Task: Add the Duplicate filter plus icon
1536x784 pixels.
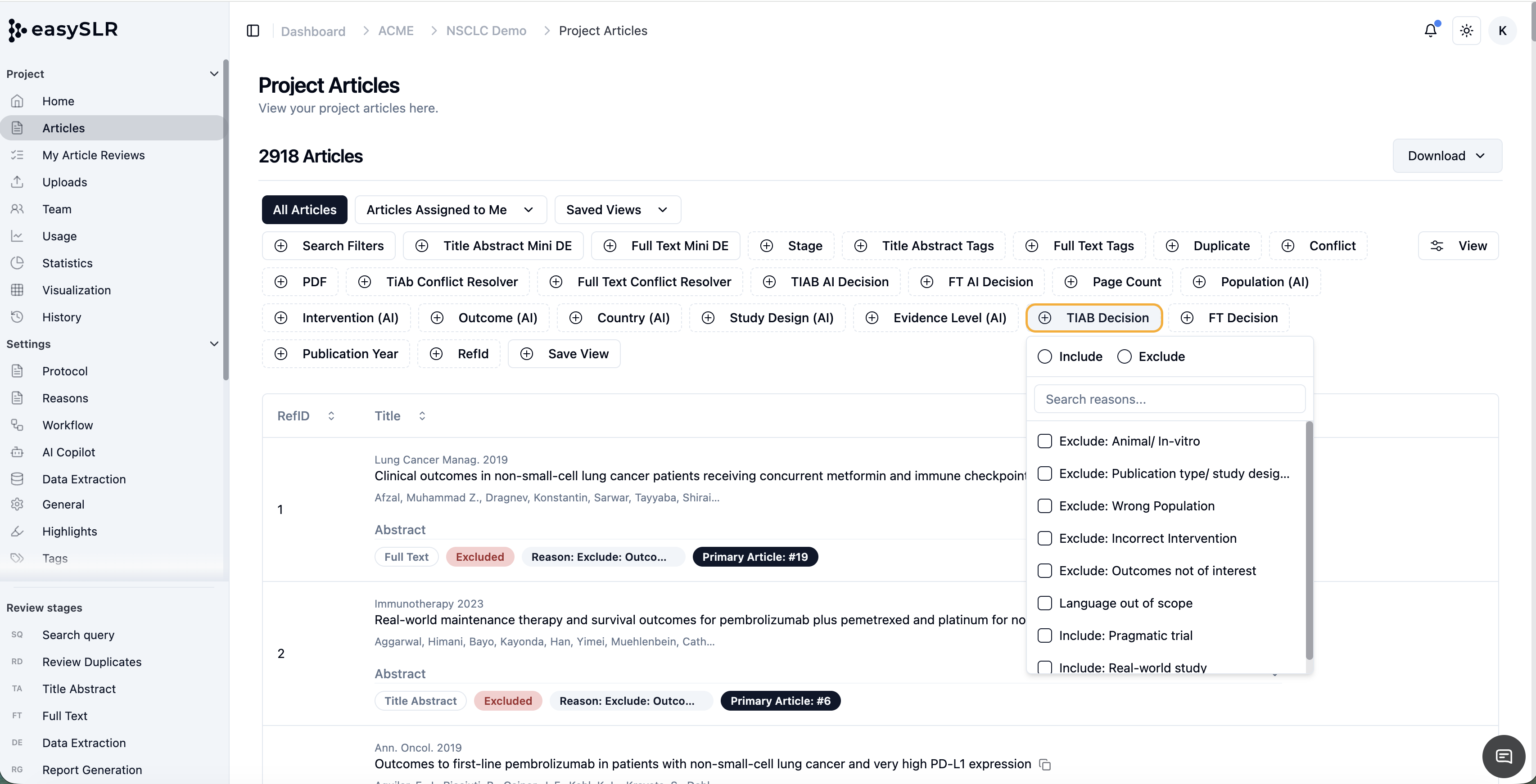Action: [1172, 246]
